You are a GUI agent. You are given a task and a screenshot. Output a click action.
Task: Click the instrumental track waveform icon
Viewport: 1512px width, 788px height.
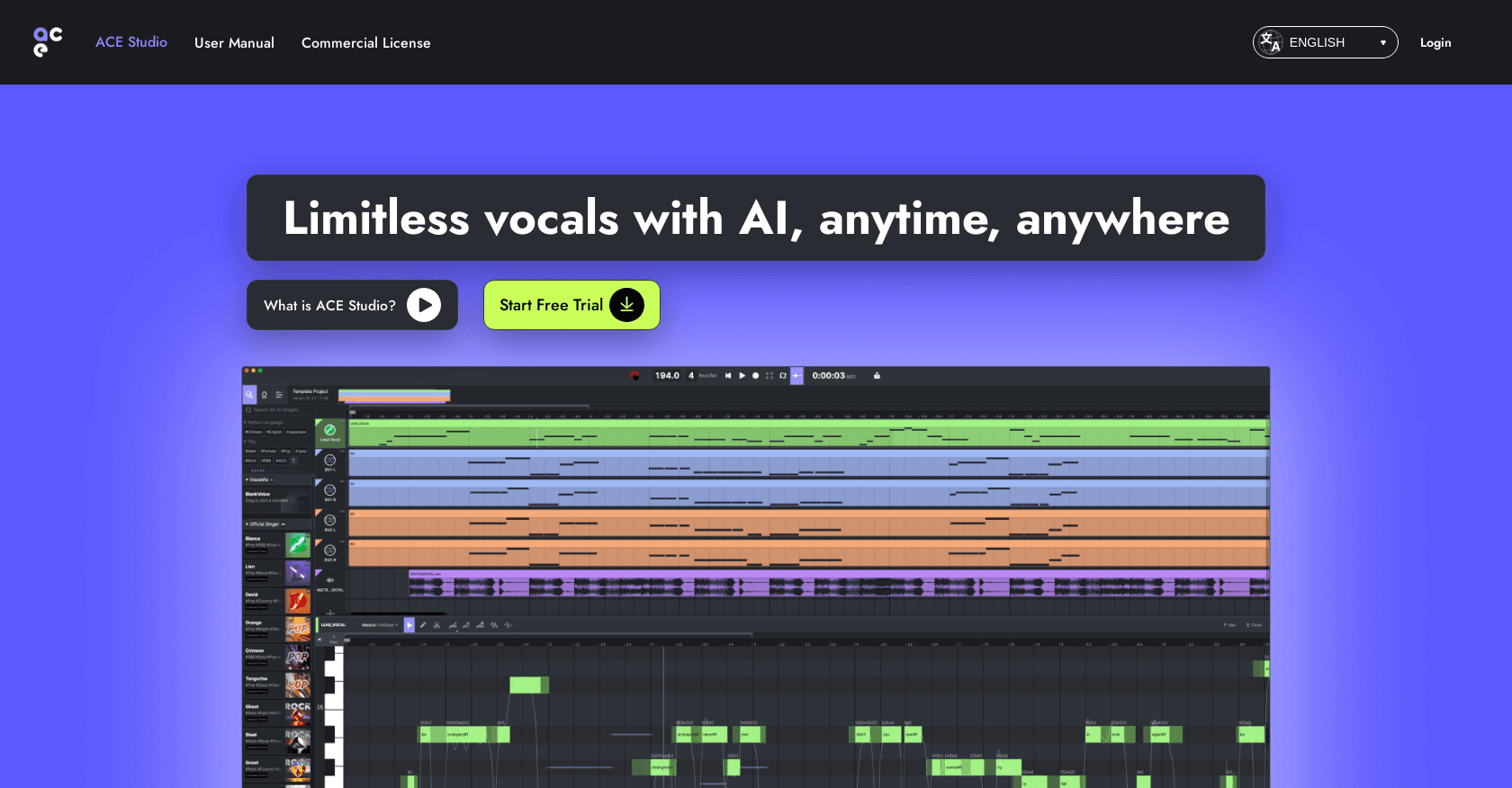point(330,580)
